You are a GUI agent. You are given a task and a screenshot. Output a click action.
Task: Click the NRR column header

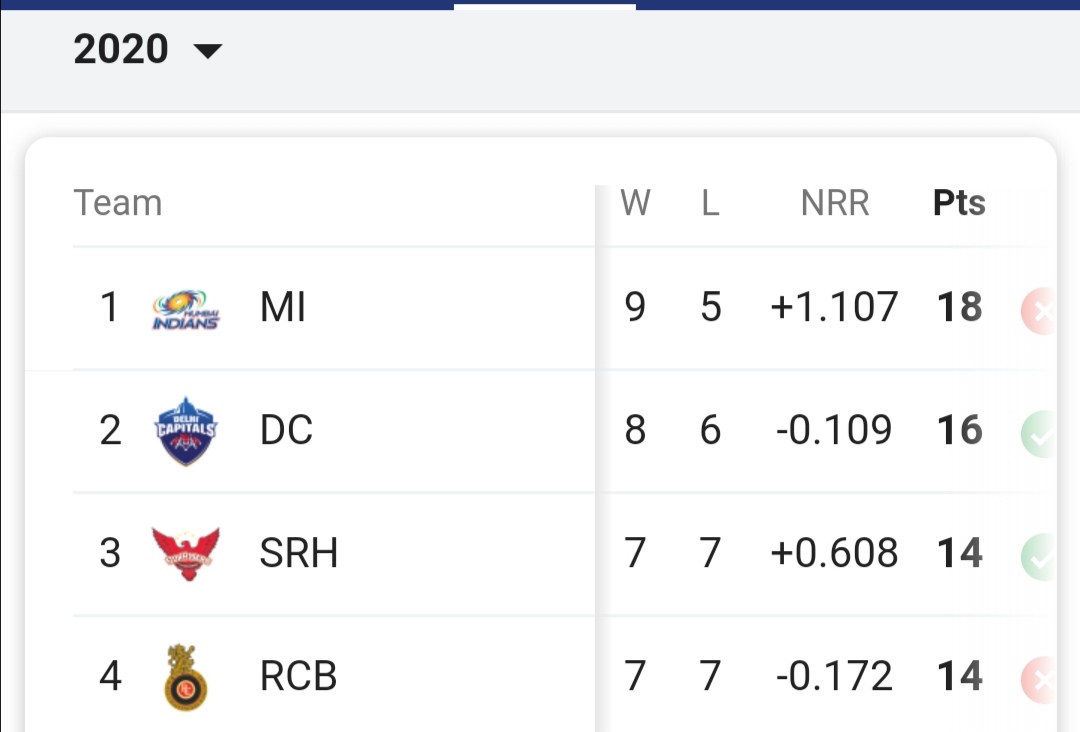pyautogui.click(x=835, y=203)
